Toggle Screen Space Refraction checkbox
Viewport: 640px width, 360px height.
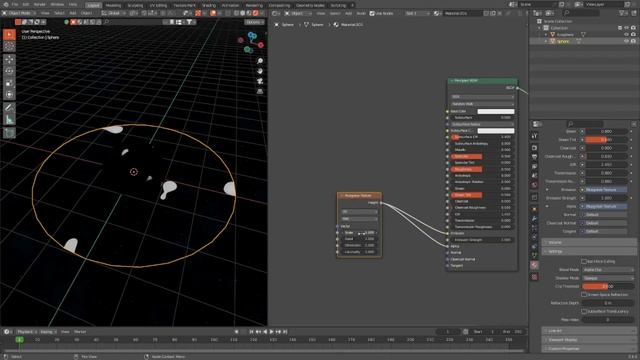click(x=584, y=294)
